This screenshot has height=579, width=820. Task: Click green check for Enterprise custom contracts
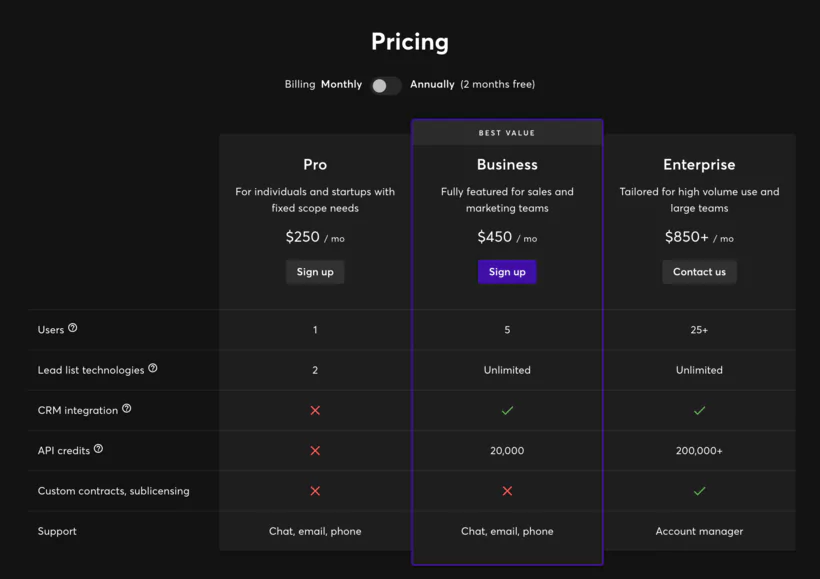point(699,490)
